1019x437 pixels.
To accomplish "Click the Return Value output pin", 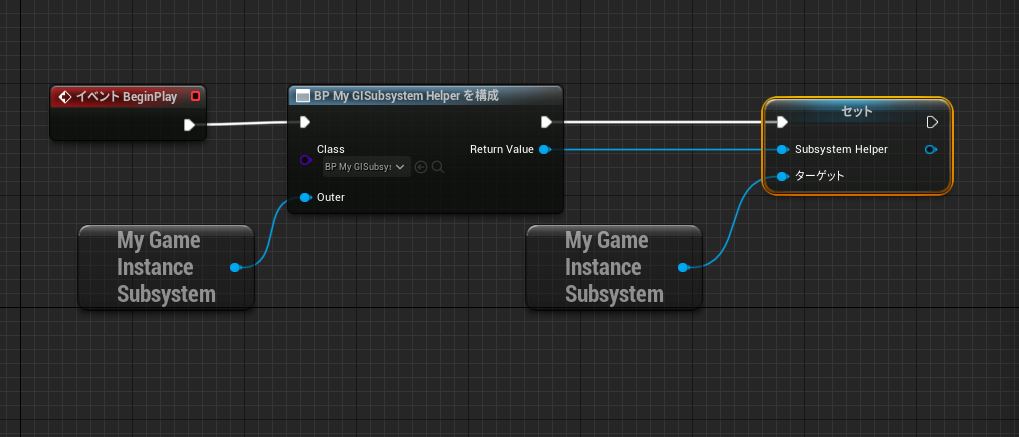I will 545,150.
